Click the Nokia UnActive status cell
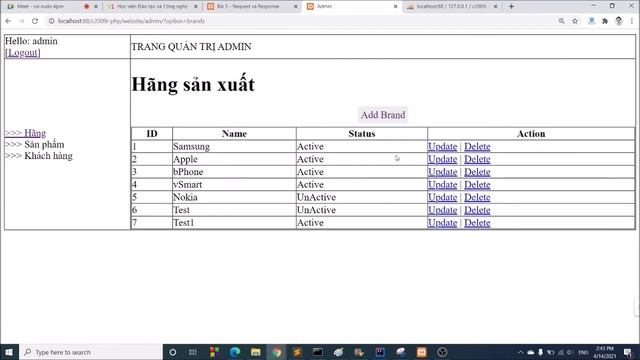The width and height of the screenshot is (640, 360). [x=362, y=197]
